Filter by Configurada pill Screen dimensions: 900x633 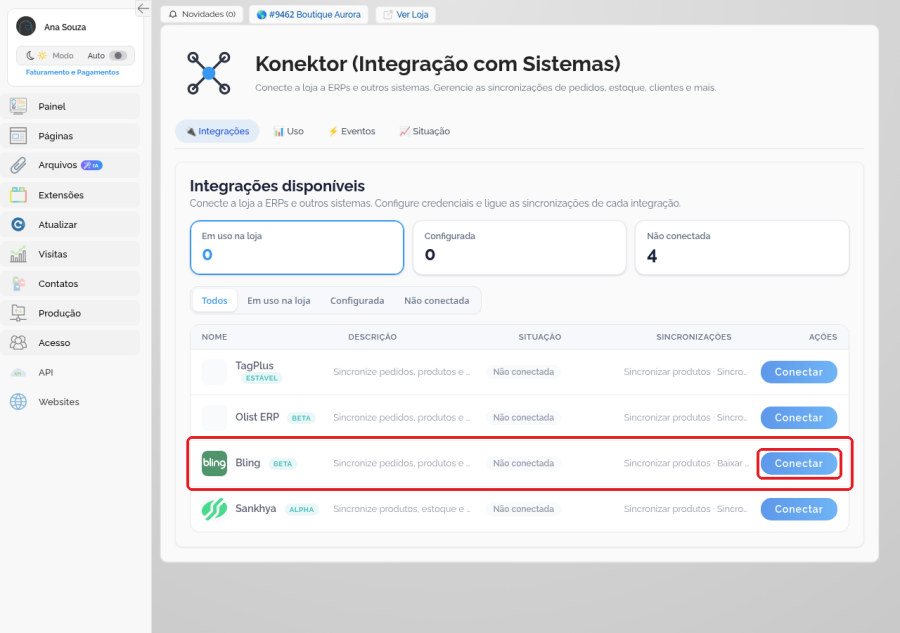pos(357,301)
